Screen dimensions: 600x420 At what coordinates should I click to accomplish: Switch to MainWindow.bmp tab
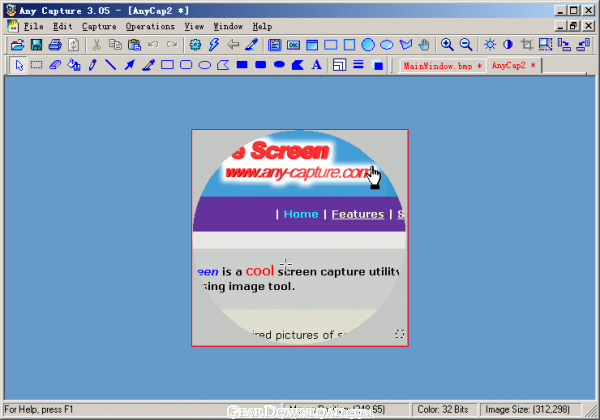tap(443, 66)
